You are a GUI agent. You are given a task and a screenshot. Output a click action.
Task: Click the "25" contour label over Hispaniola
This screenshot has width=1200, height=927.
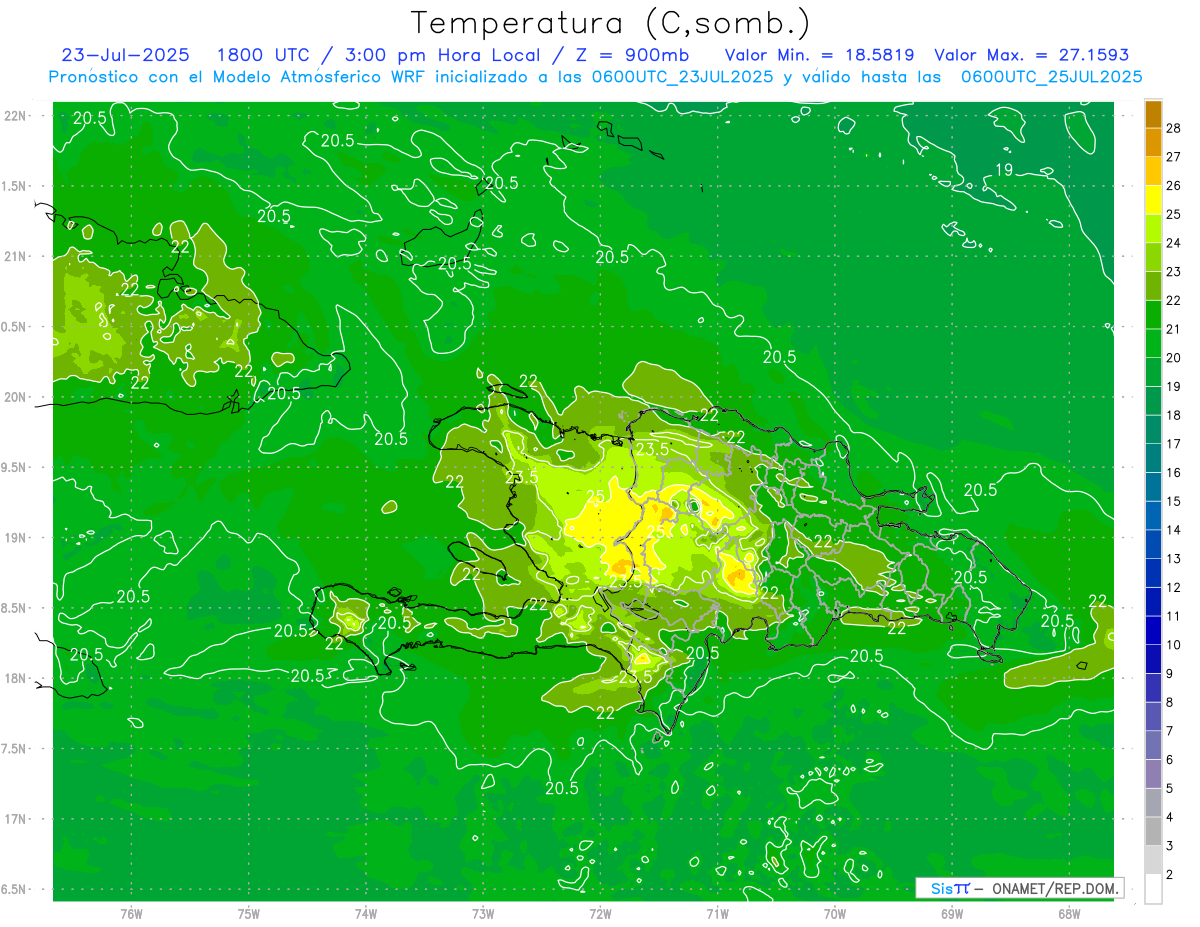(x=595, y=496)
